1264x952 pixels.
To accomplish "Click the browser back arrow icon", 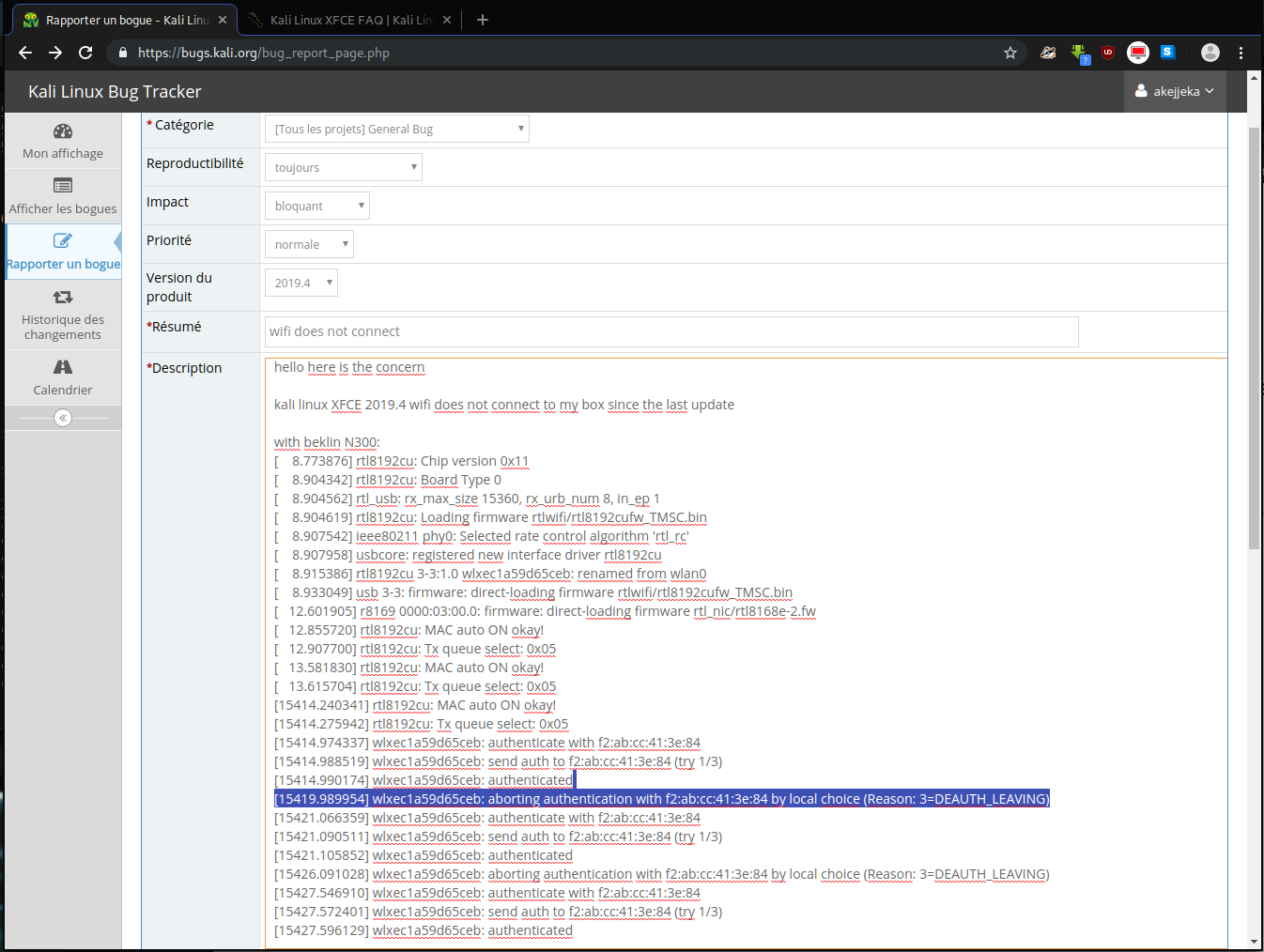I will pos(25,53).
